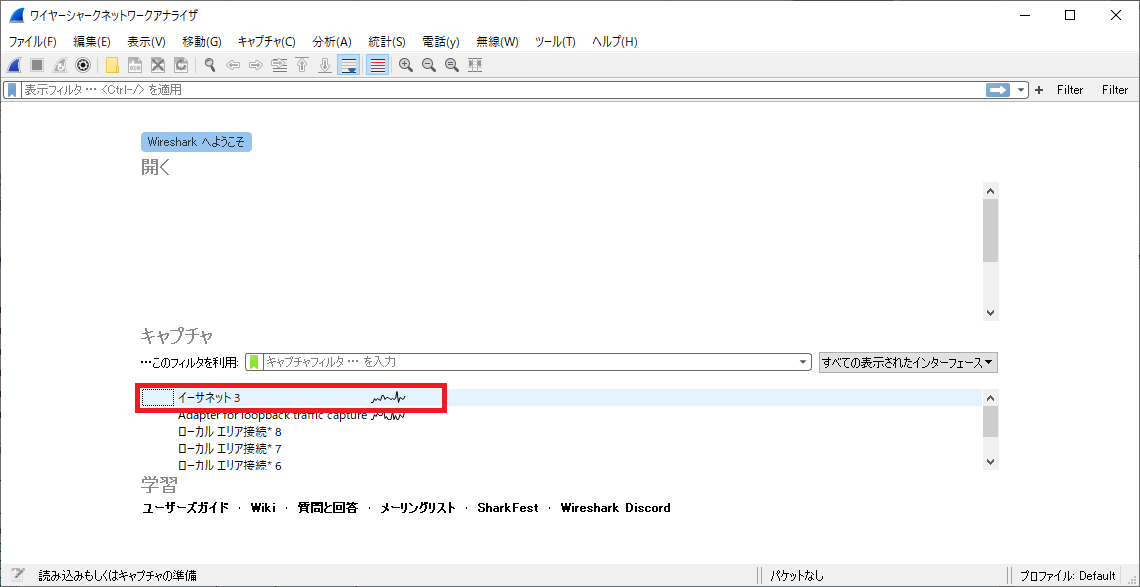
Task: Open the 編集(E) menu
Action: point(92,41)
